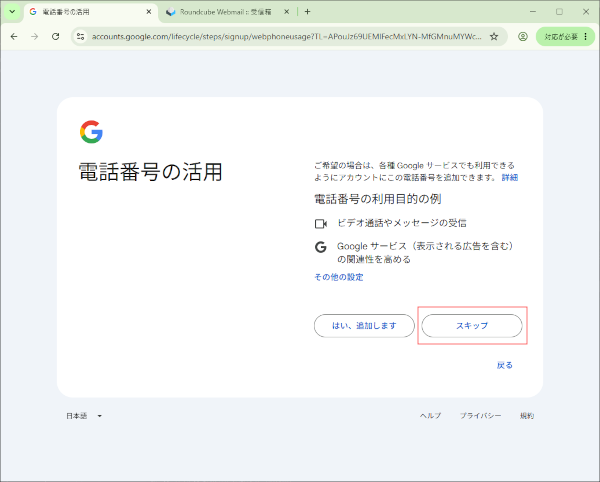Click the スキップ button
Viewport: 600px width, 482px height.
pos(472,326)
